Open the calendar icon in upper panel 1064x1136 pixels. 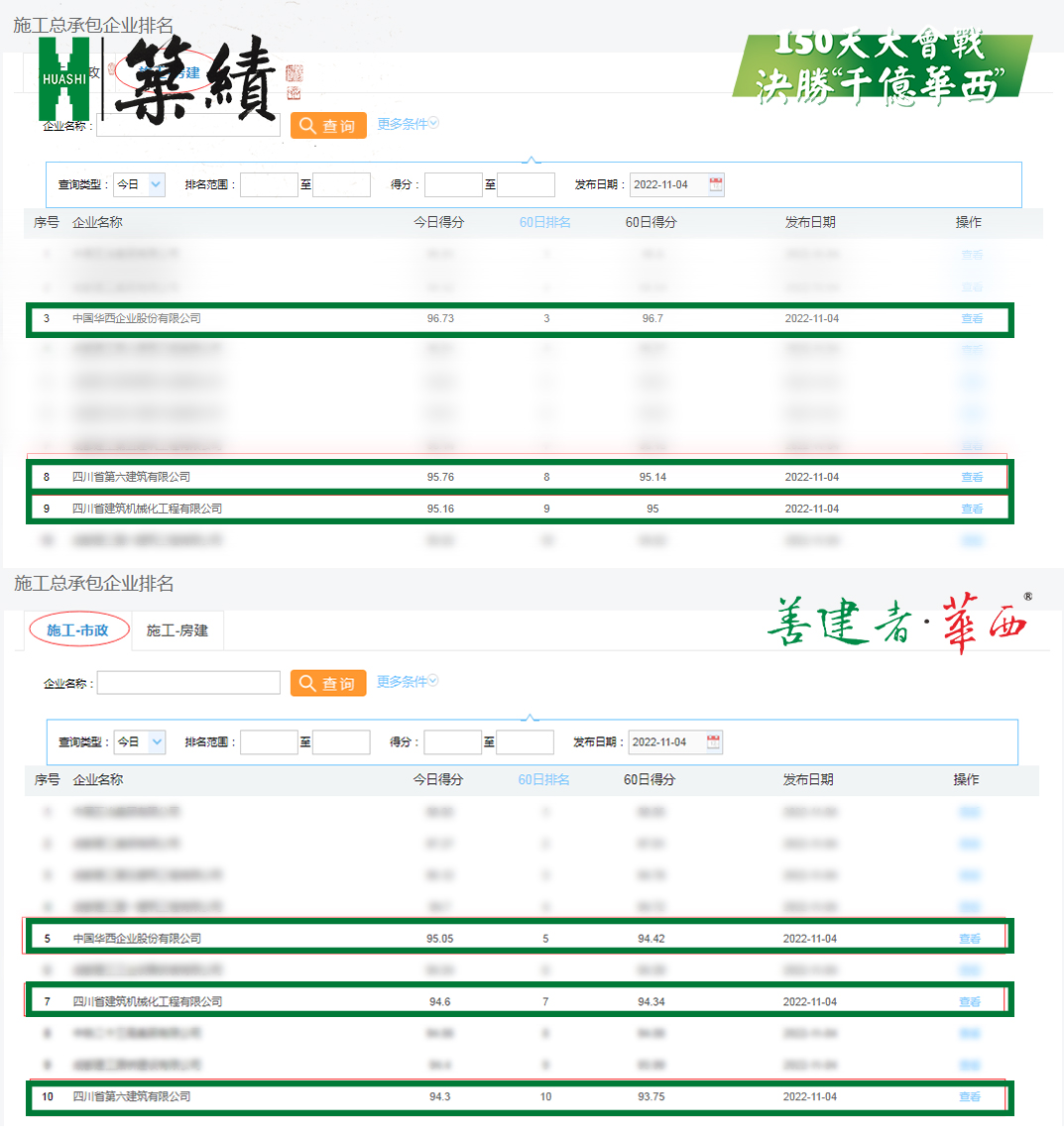(x=716, y=184)
